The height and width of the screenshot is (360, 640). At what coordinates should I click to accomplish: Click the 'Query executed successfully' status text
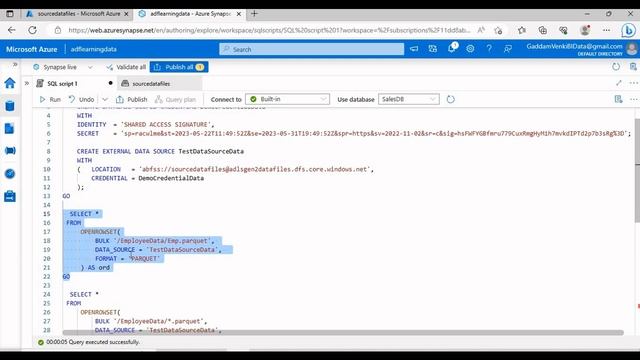pos(104,342)
